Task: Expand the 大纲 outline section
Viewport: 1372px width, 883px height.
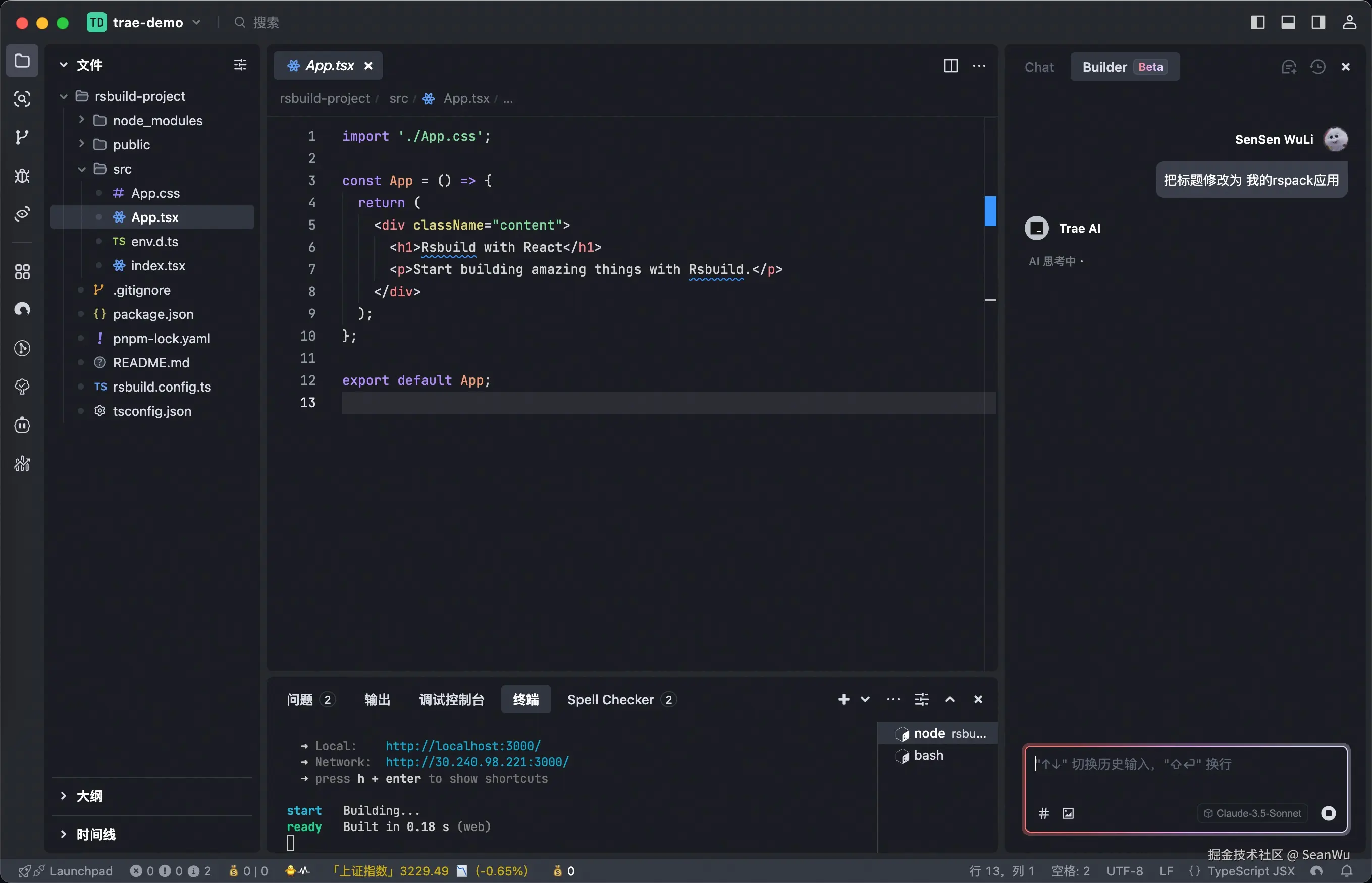Action: pos(89,796)
